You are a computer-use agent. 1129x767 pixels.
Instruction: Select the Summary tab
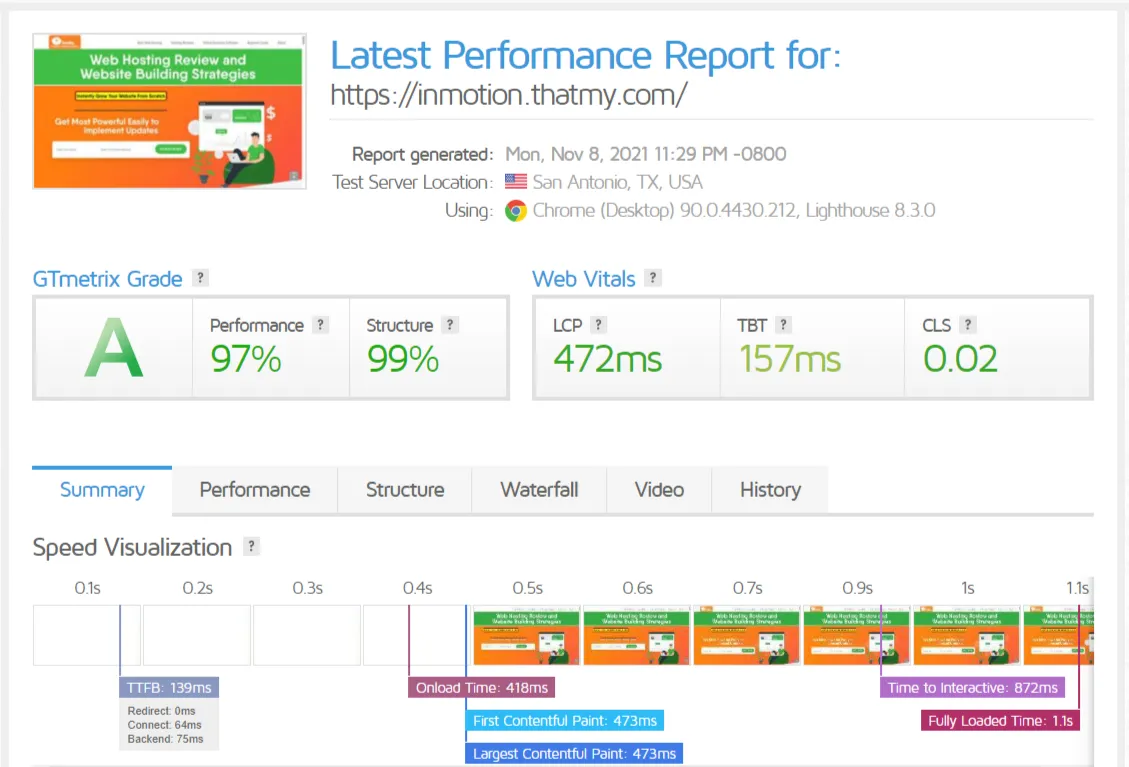coord(101,490)
